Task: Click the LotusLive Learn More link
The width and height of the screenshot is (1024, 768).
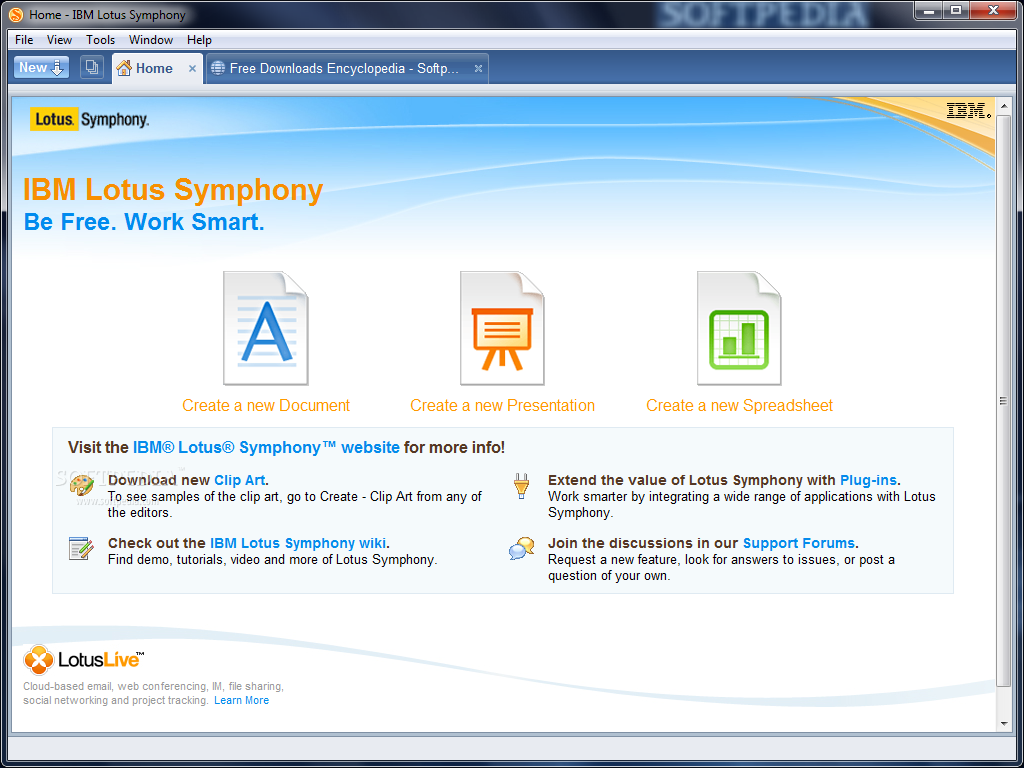Action: pos(242,700)
